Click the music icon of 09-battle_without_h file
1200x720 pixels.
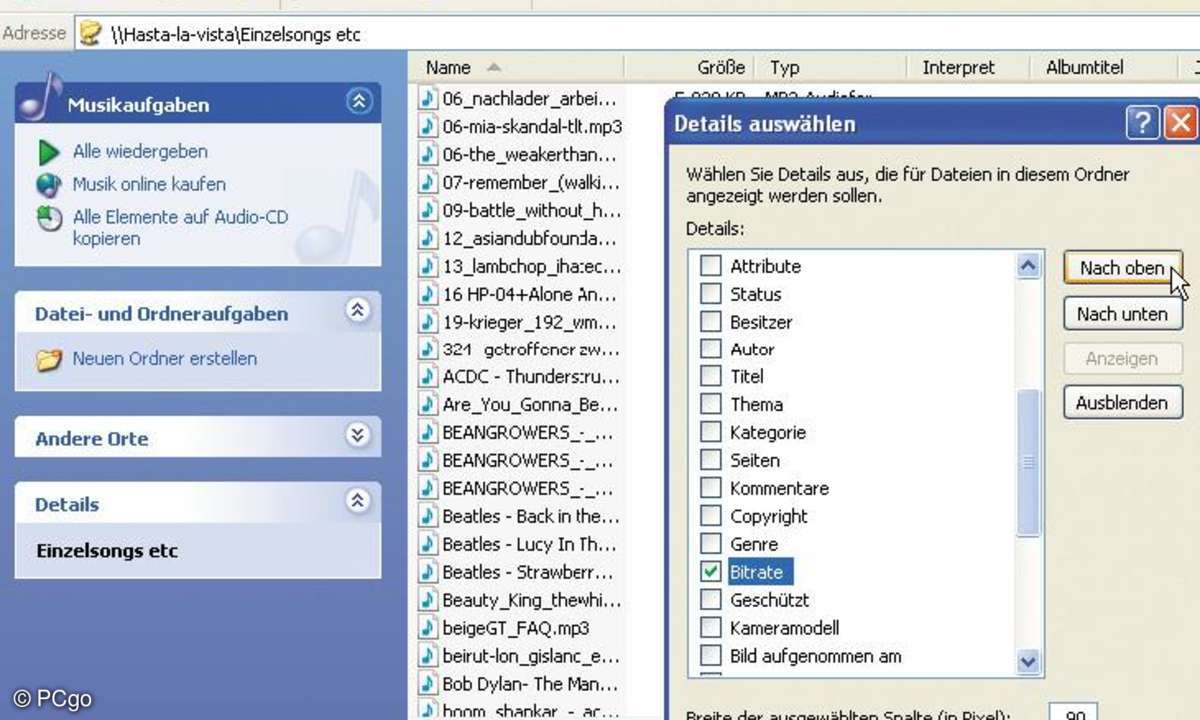(x=428, y=210)
